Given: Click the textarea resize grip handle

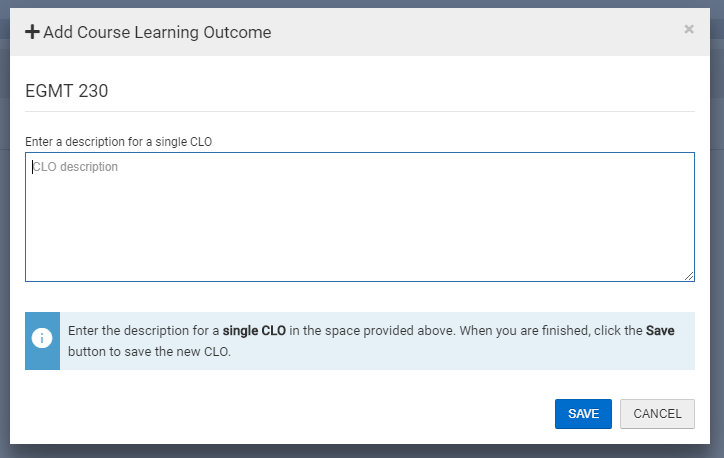Looking at the screenshot, I should [x=689, y=276].
